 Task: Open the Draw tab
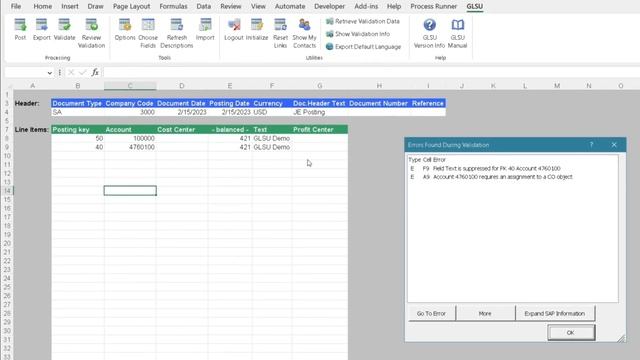click(96, 7)
